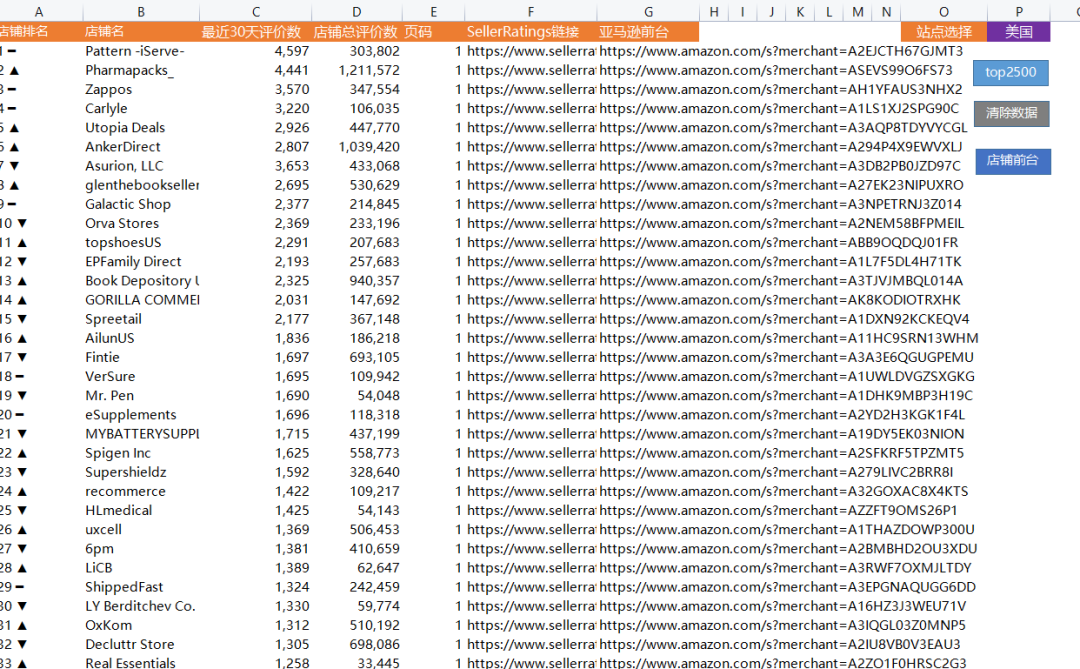
Task: Open Amazon link for merchant A2EJCTH67GJMT3
Action: tap(781, 51)
